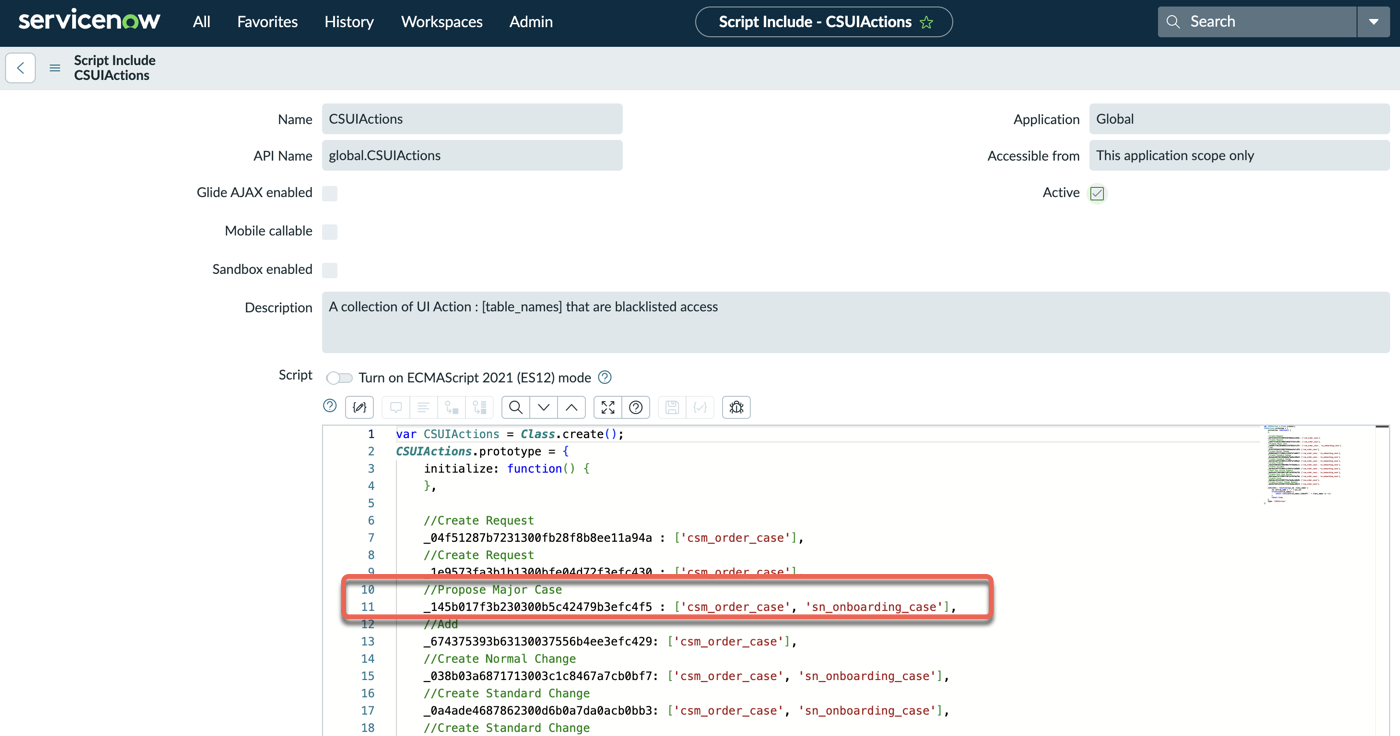Click the check syntax icon in toolbar
The image size is (1400, 736).
click(x=700, y=407)
